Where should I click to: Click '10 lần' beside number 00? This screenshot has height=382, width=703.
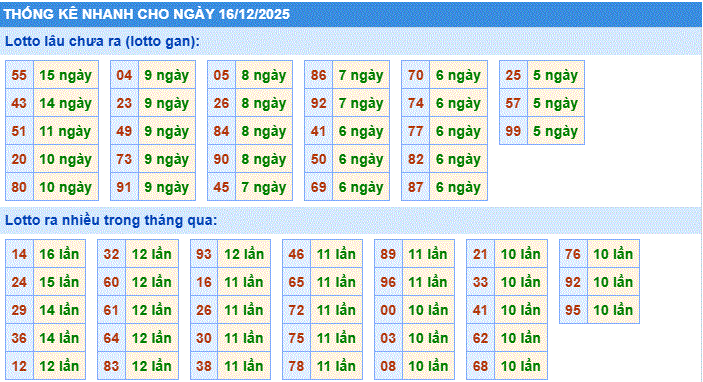coord(429,310)
